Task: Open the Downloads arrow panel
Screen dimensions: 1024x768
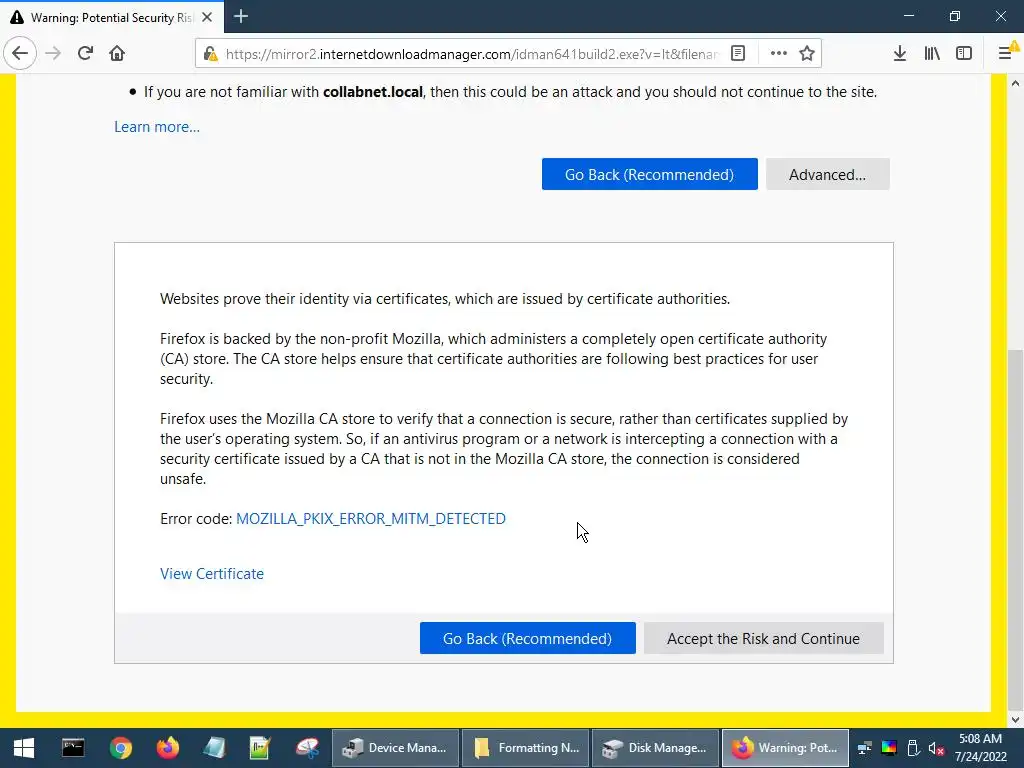Action: [900, 54]
